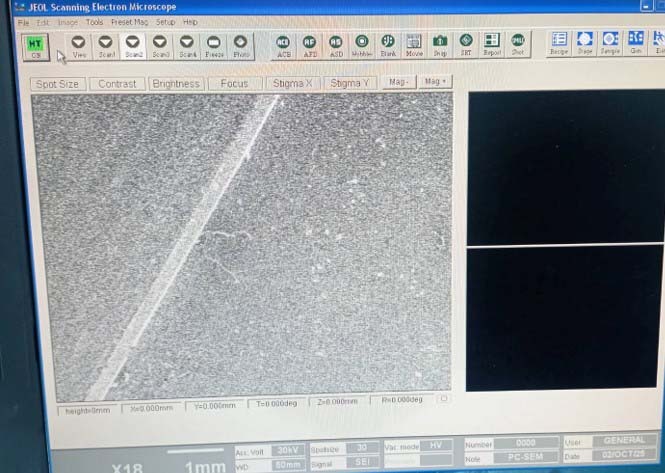Open the Report tool icon
665x473 pixels.
pyautogui.click(x=492, y=45)
